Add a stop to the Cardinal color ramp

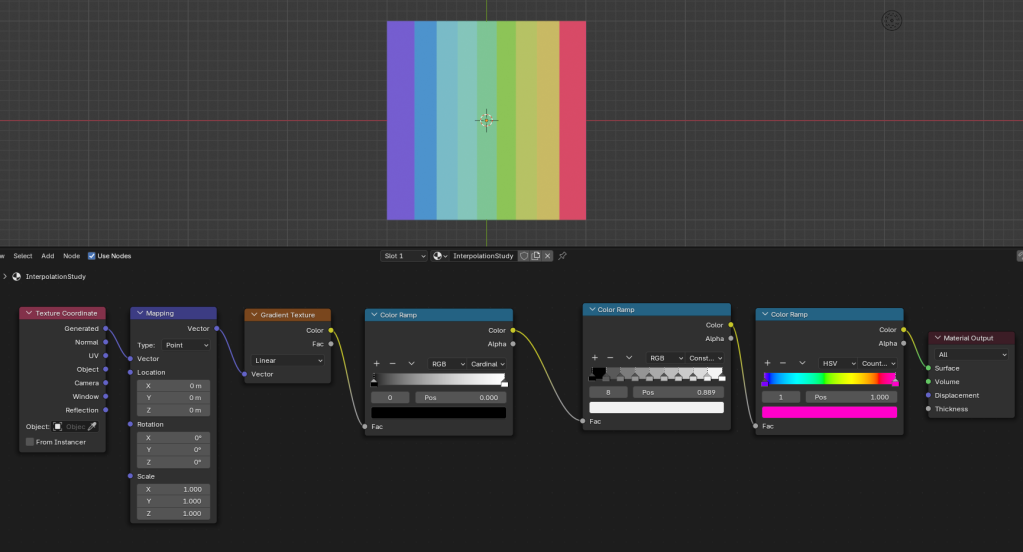pos(376,363)
